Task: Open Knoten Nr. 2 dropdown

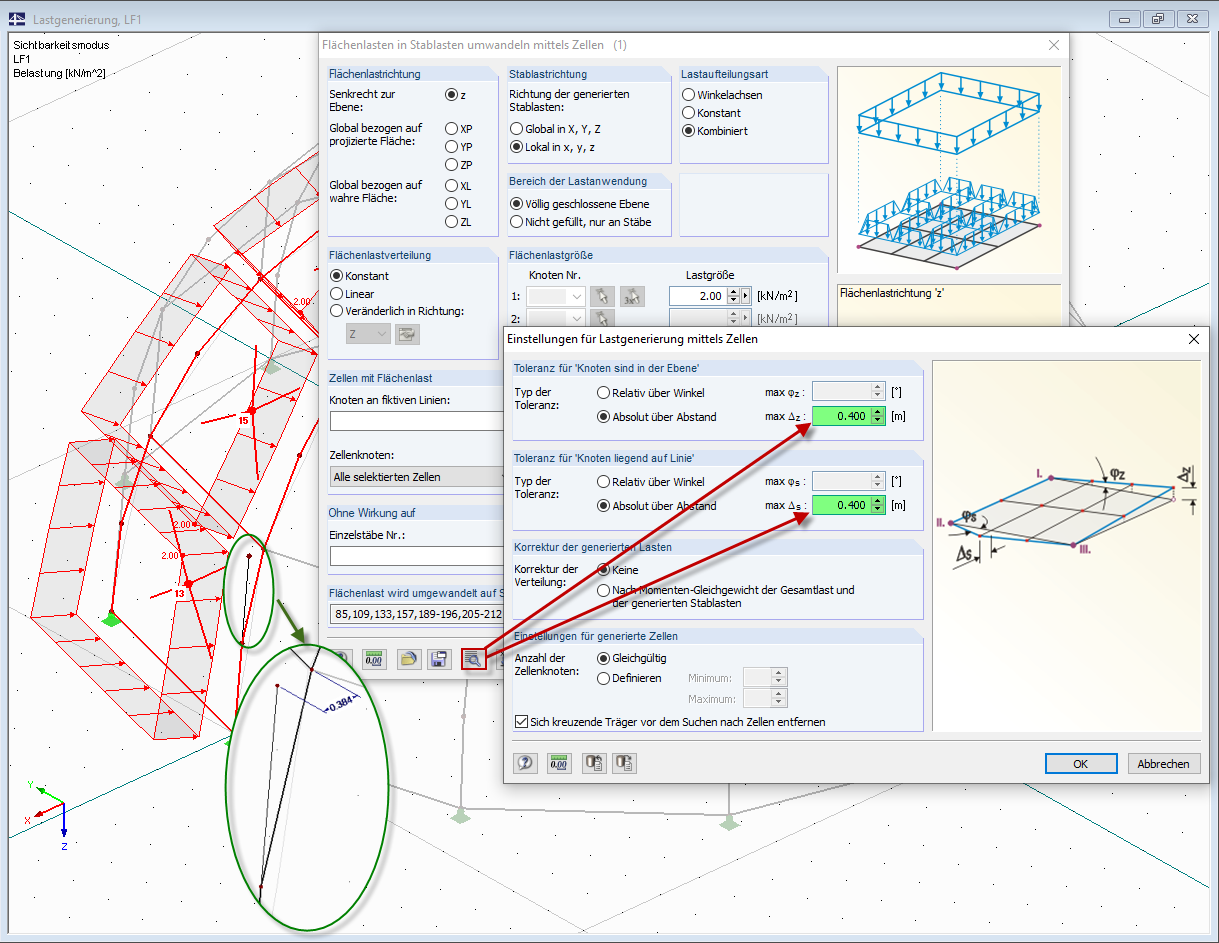Action: tap(575, 318)
